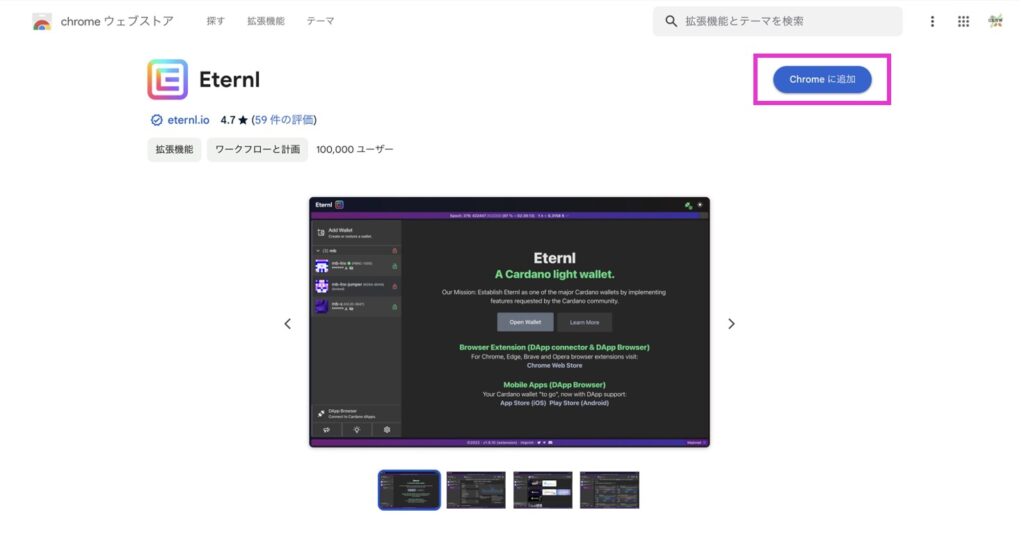Show the previous screenshot with left arrow

pos(287,324)
